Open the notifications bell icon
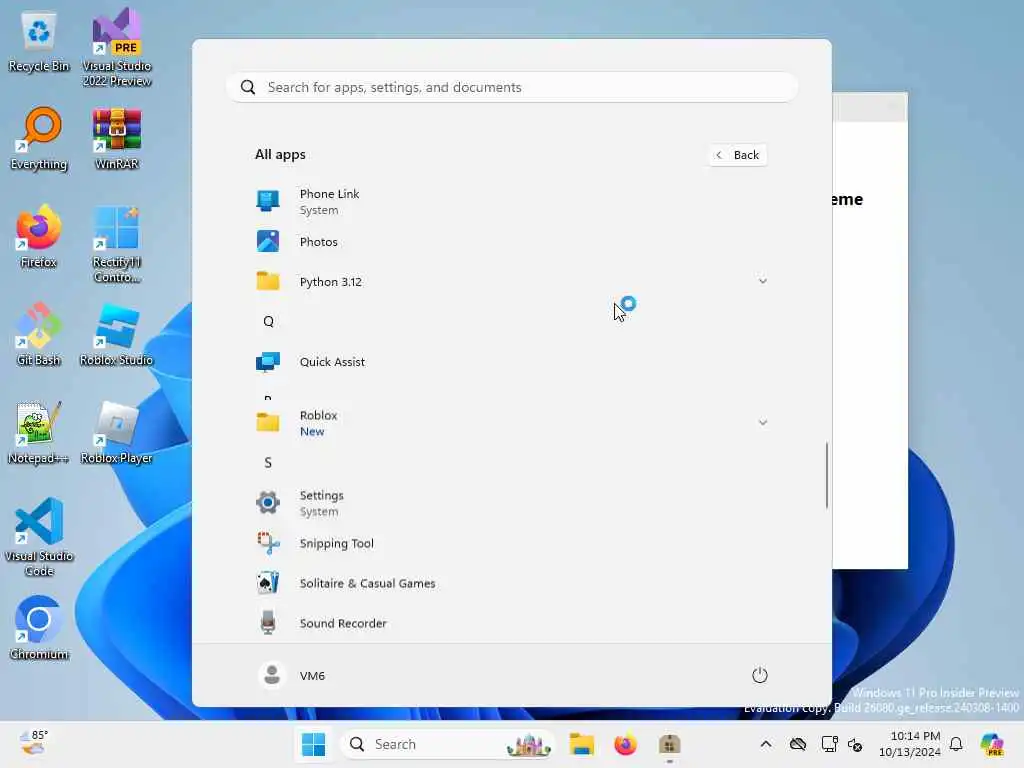This screenshot has height=768, width=1024. coord(956,744)
